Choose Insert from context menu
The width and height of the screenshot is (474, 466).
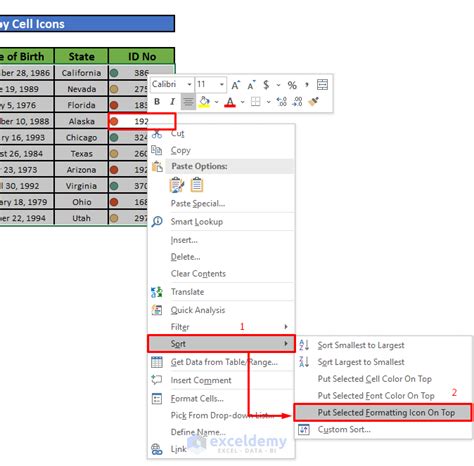(x=184, y=240)
